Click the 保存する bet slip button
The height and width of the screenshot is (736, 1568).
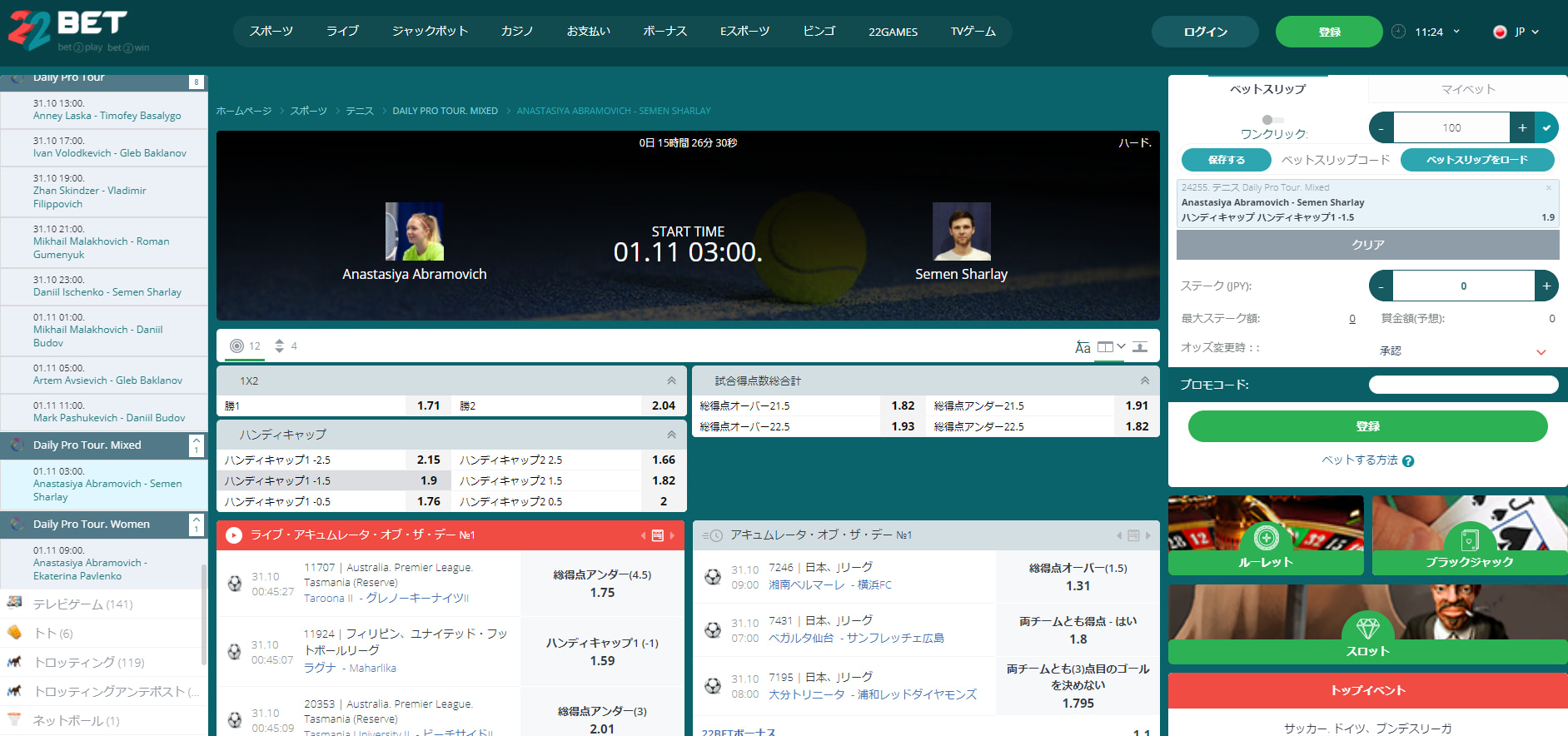(1226, 160)
